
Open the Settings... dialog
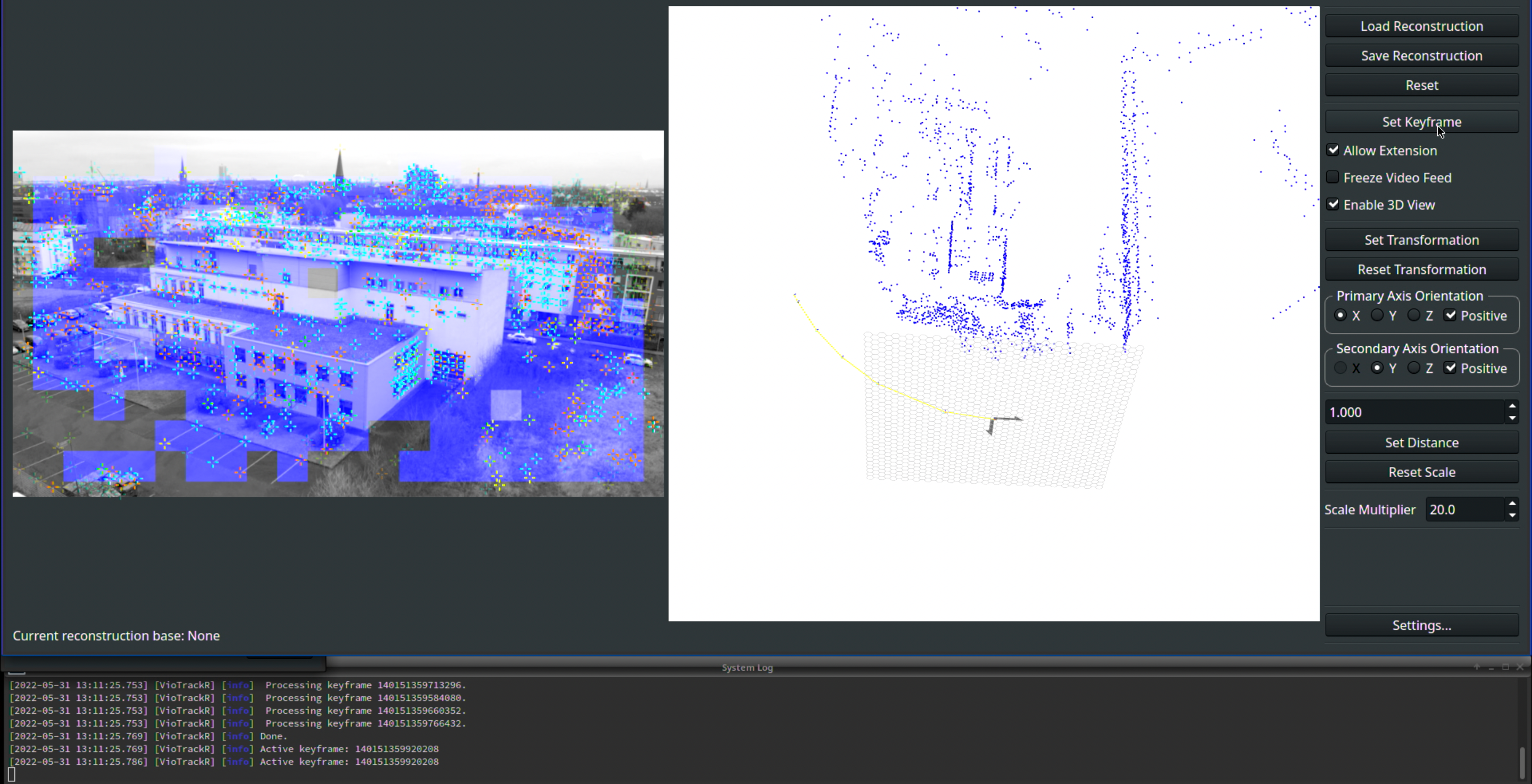tap(1421, 625)
